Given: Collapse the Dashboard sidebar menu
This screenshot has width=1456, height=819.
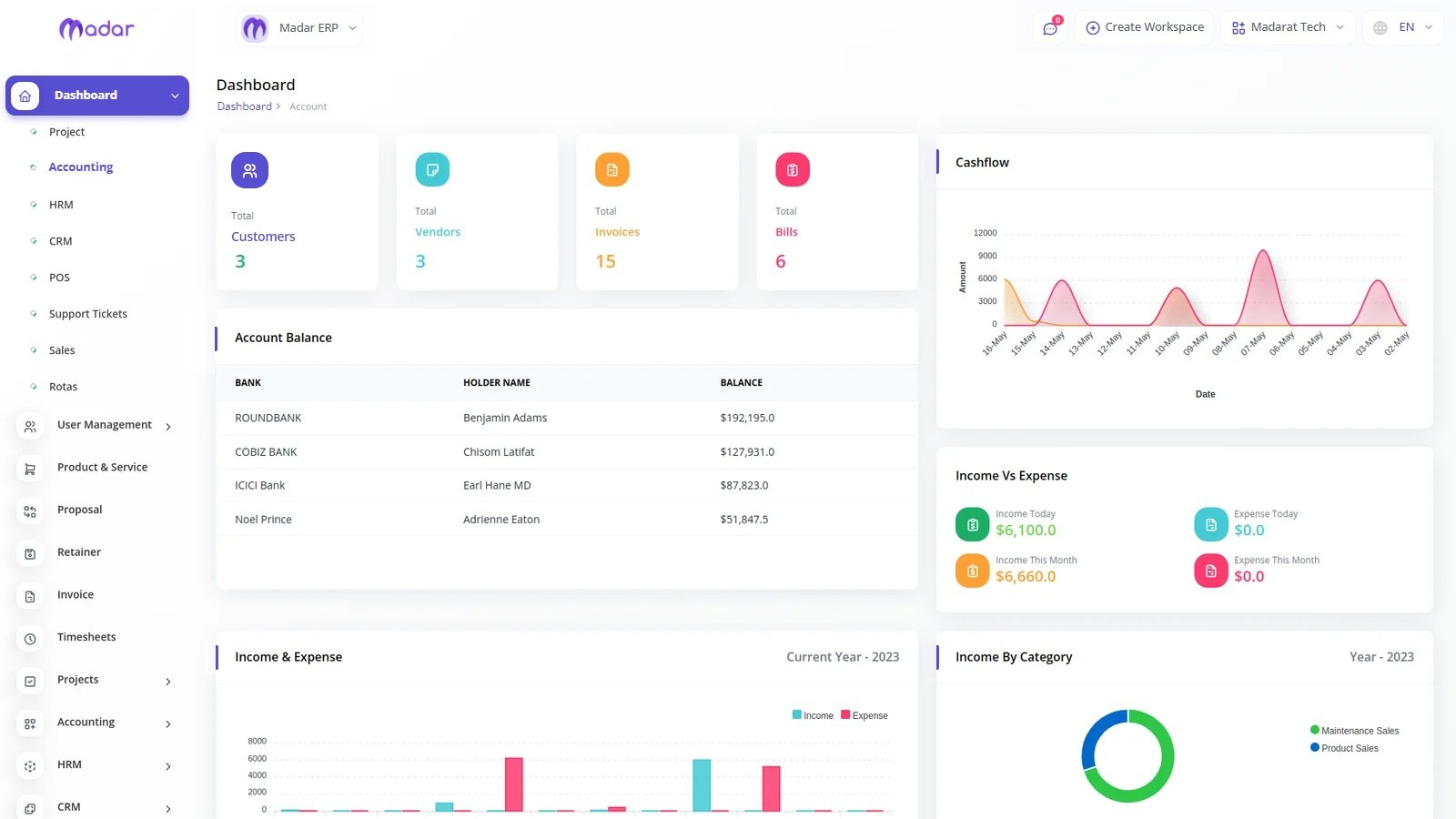Looking at the screenshot, I should pos(175,96).
